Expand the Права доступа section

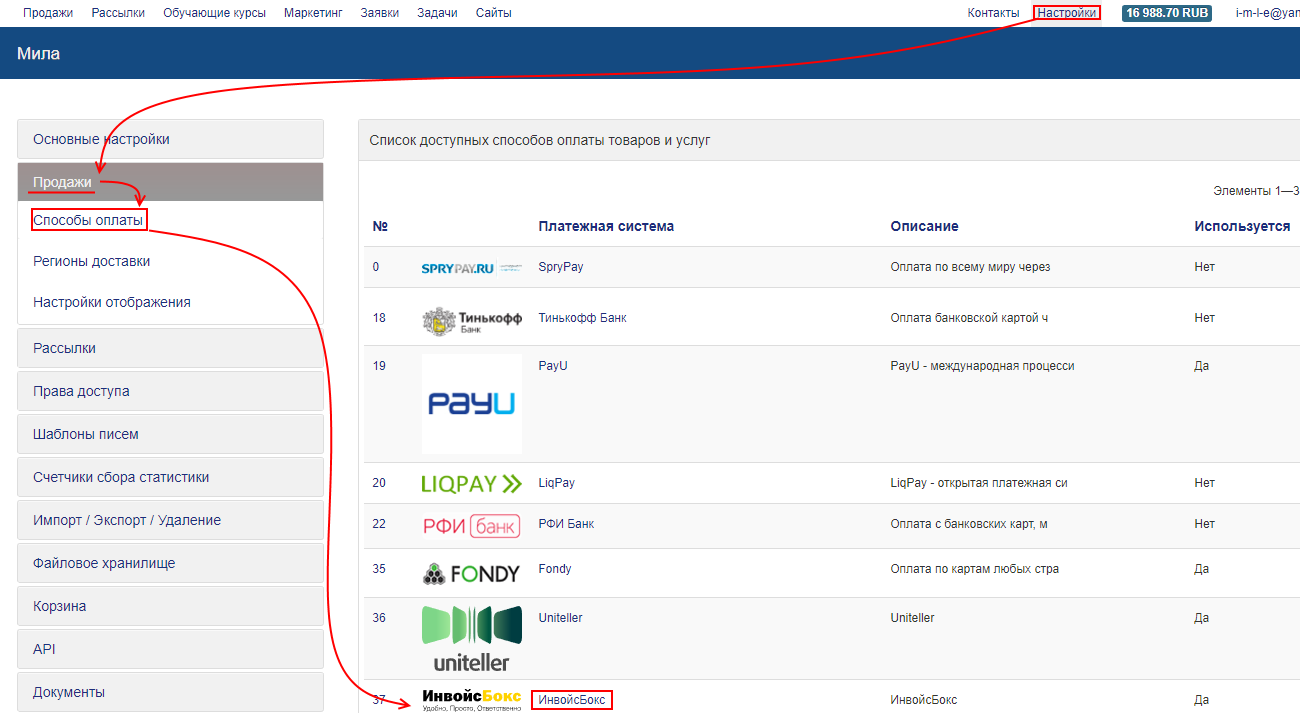point(170,391)
